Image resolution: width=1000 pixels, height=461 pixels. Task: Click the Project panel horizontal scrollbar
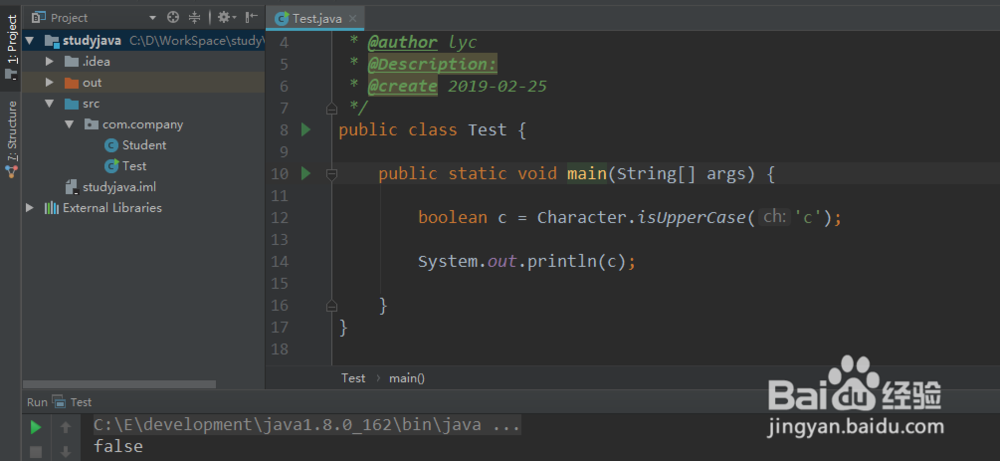pos(119,384)
